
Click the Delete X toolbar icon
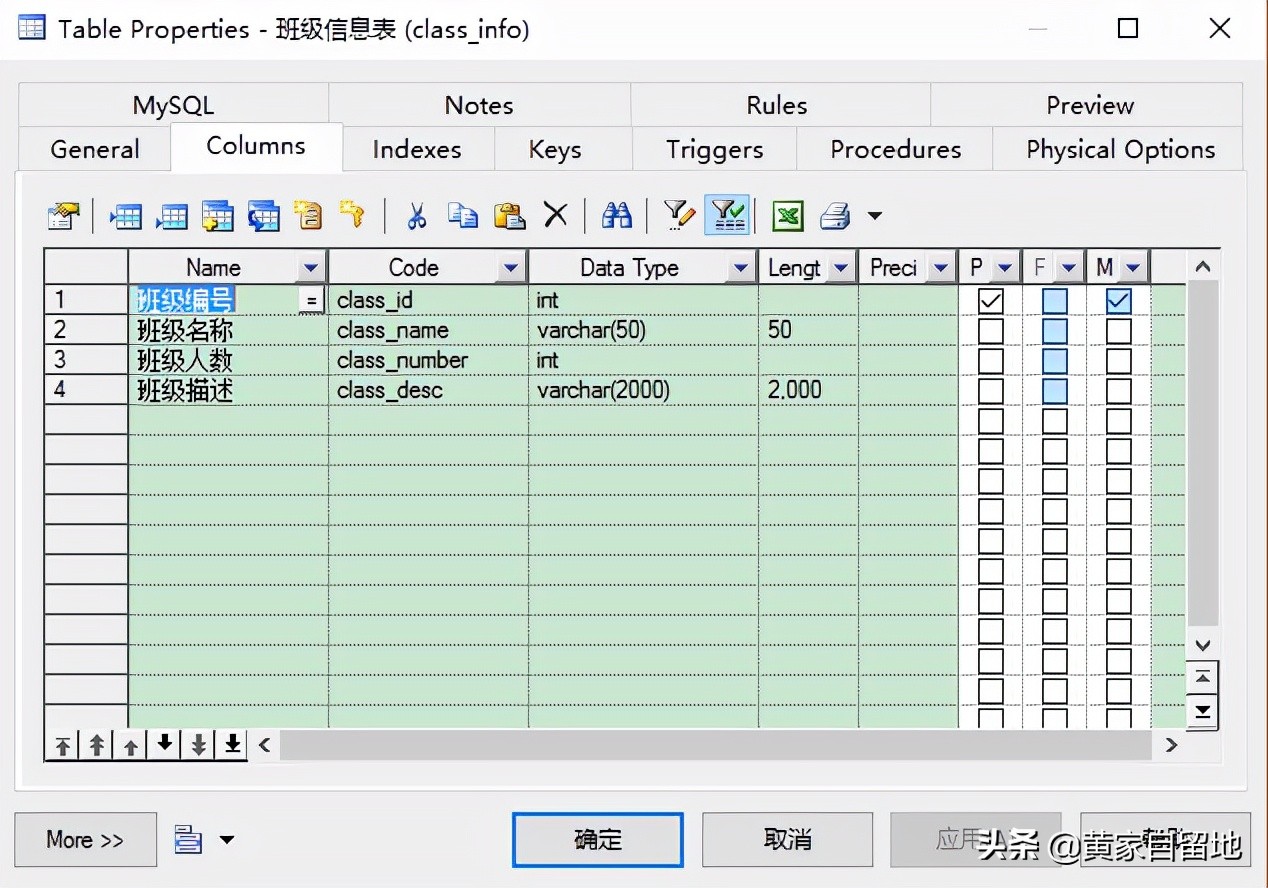point(555,215)
